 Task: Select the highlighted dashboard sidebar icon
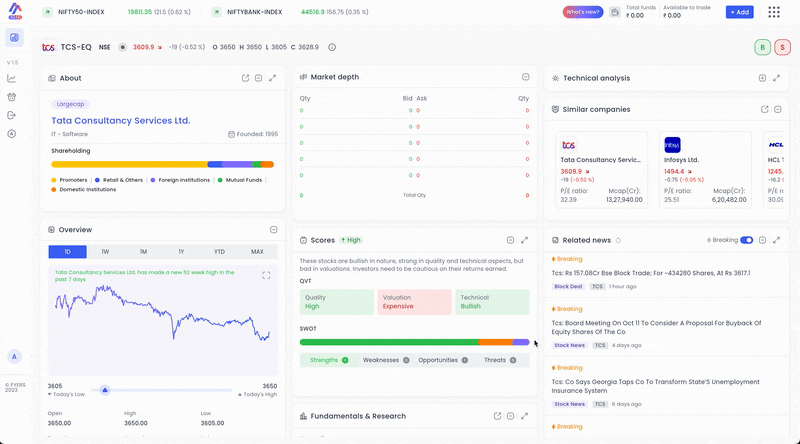point(14,38)
